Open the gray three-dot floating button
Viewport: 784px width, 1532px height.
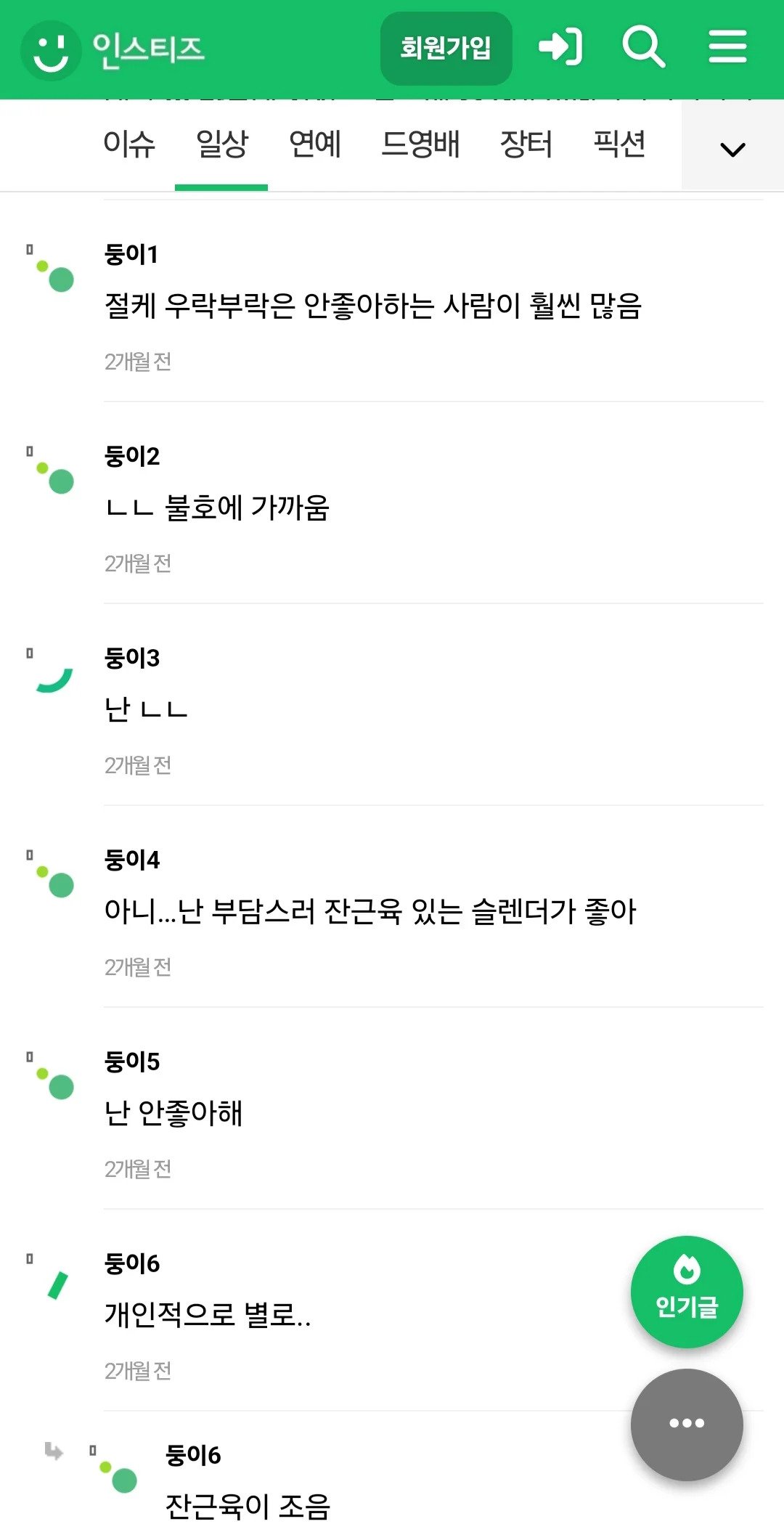[x=686, y=1423]
